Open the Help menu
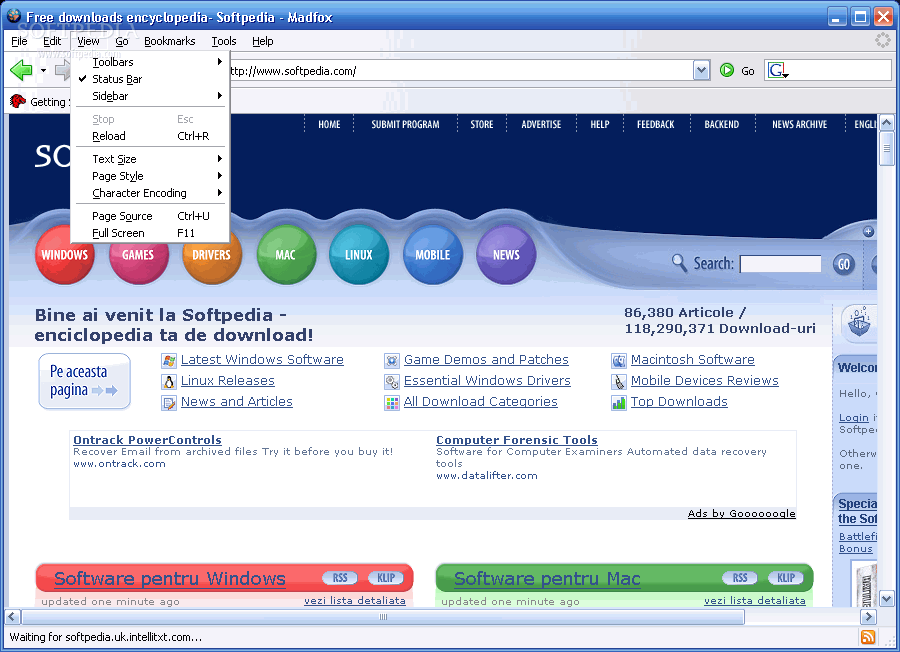Viewport: 900px width, 652px height. [x=262, y=41]
